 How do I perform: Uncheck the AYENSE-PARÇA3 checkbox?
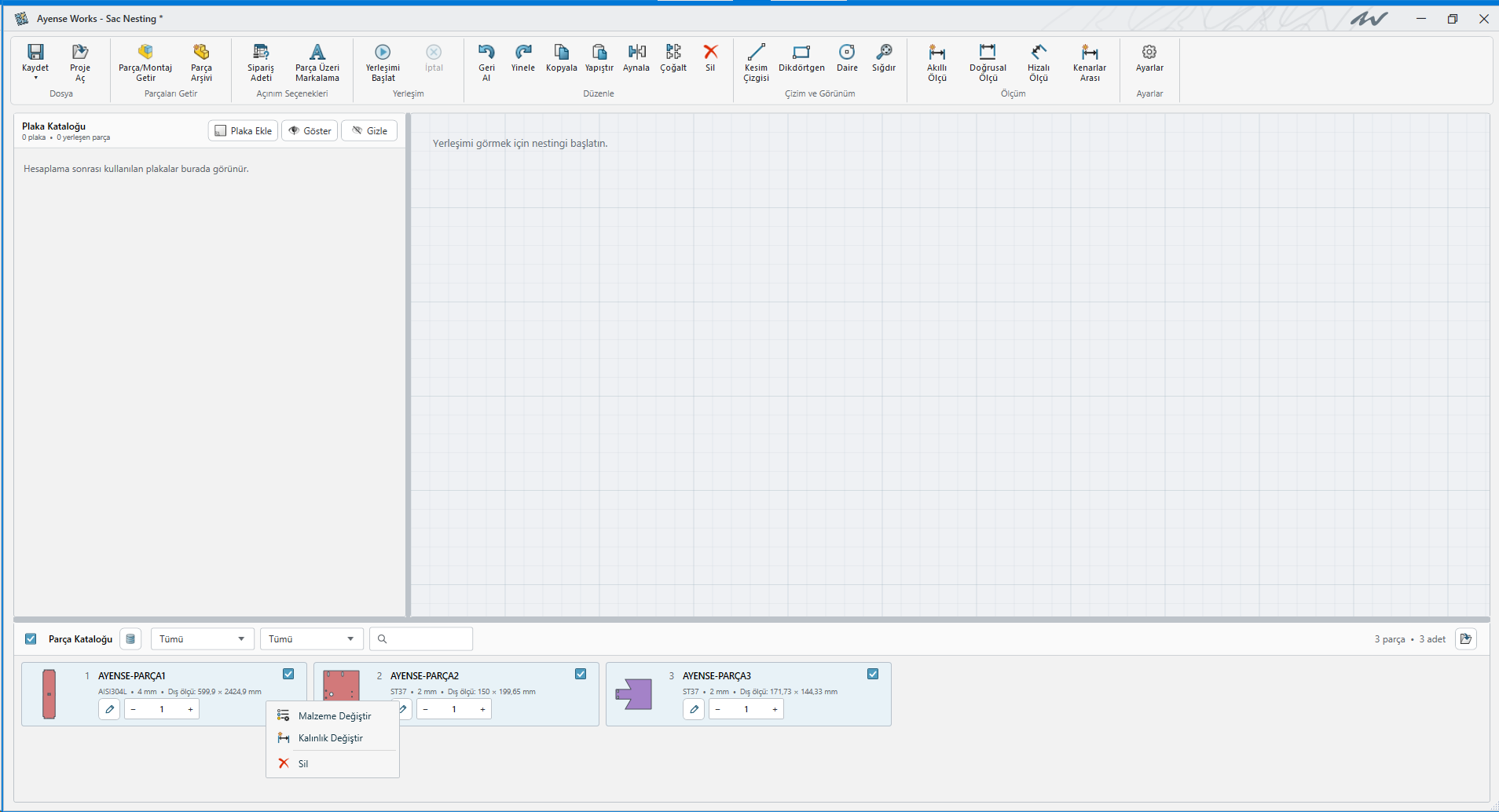coord(873,674)
